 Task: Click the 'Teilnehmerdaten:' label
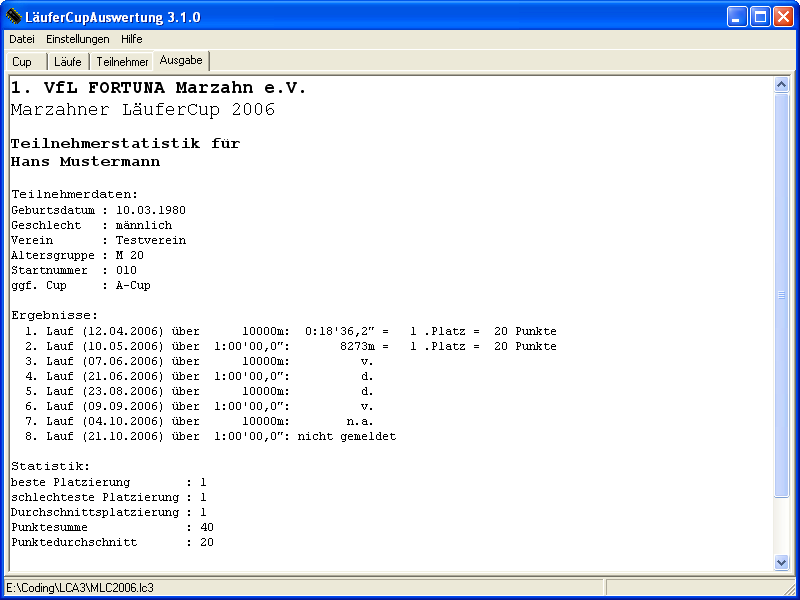[74, 194]
